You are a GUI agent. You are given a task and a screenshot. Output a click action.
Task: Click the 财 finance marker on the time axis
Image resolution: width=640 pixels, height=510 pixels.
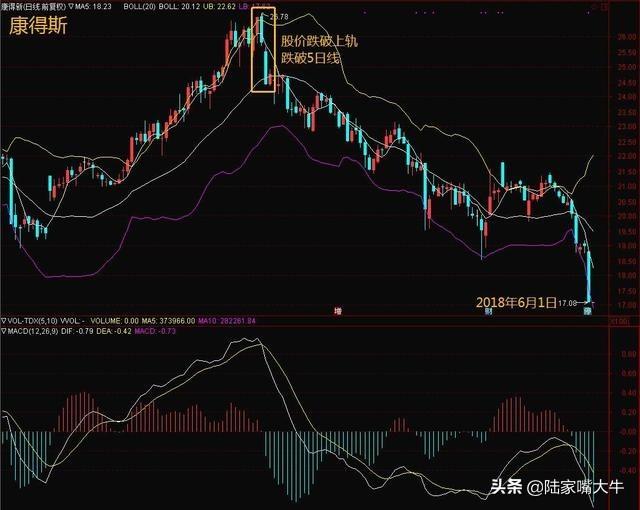click(488, 312)
